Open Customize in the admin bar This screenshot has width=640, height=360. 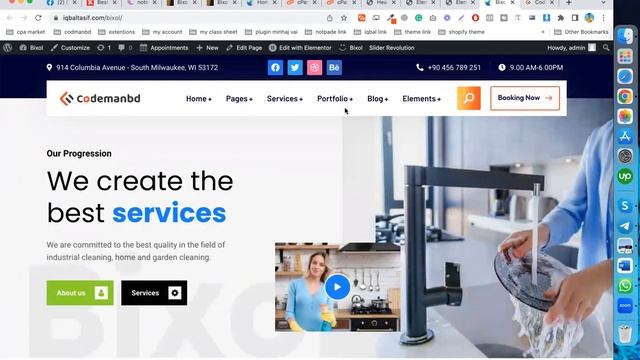click(x=70, y=48)
